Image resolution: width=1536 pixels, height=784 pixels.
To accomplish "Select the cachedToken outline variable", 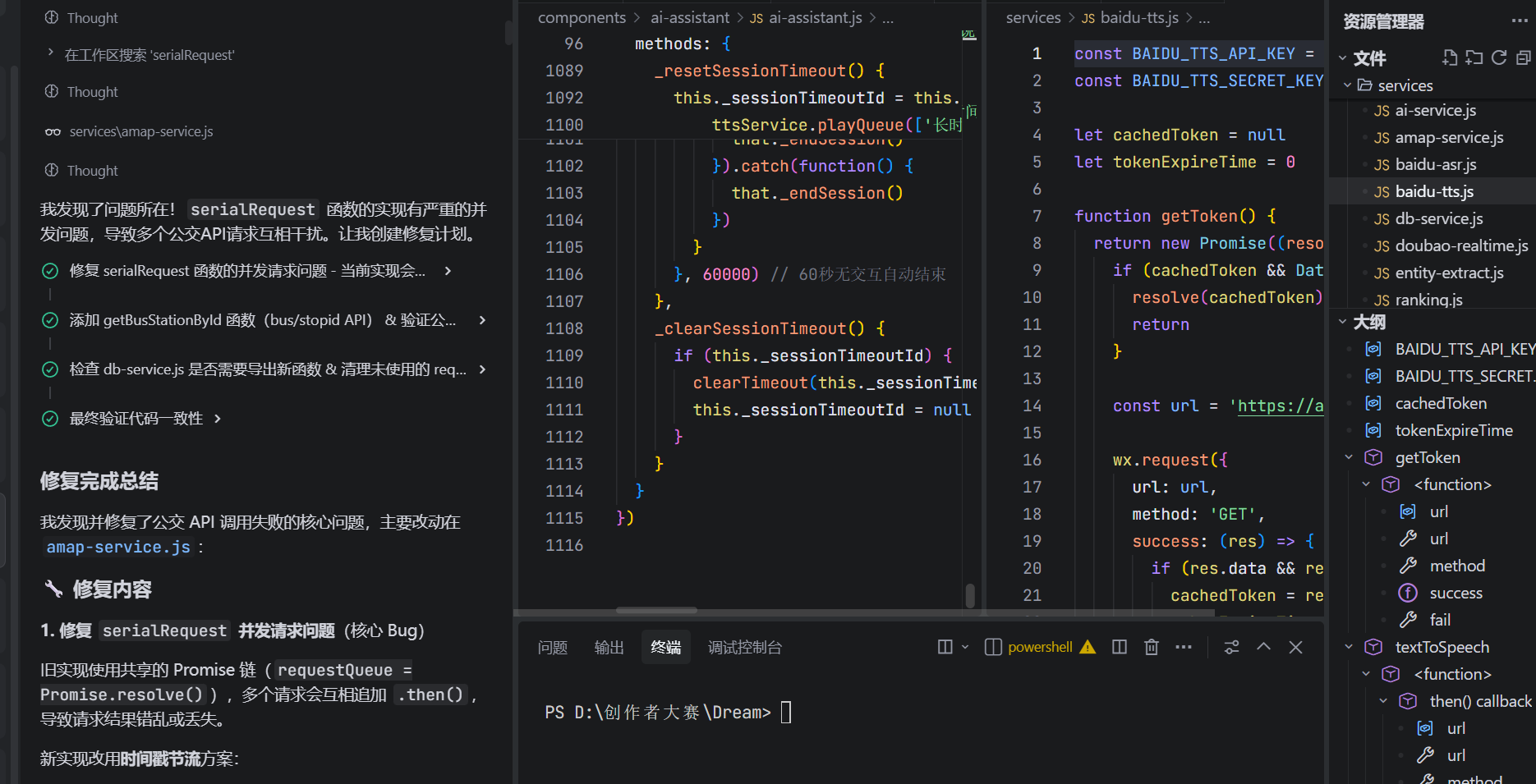I will pos(1441,403).
